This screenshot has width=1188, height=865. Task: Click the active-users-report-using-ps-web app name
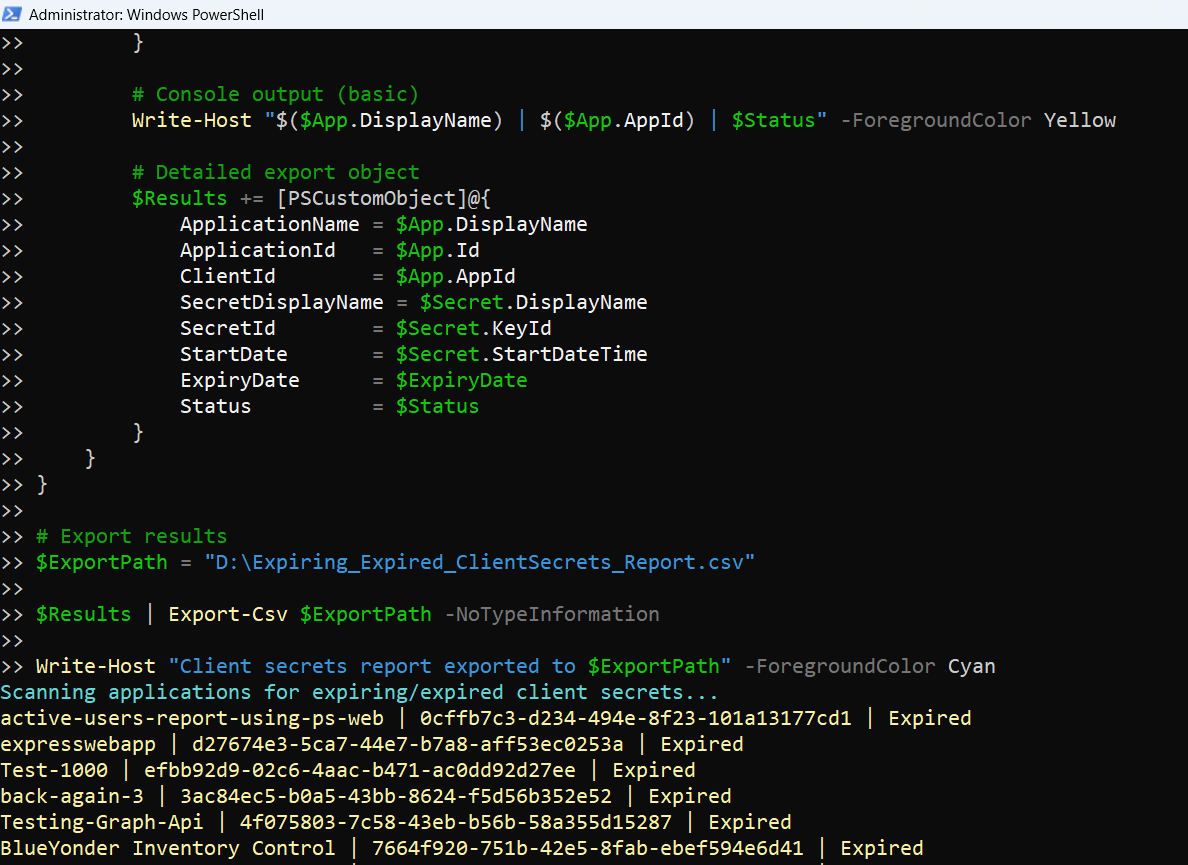pyautogui.click(x=191, y=718)
